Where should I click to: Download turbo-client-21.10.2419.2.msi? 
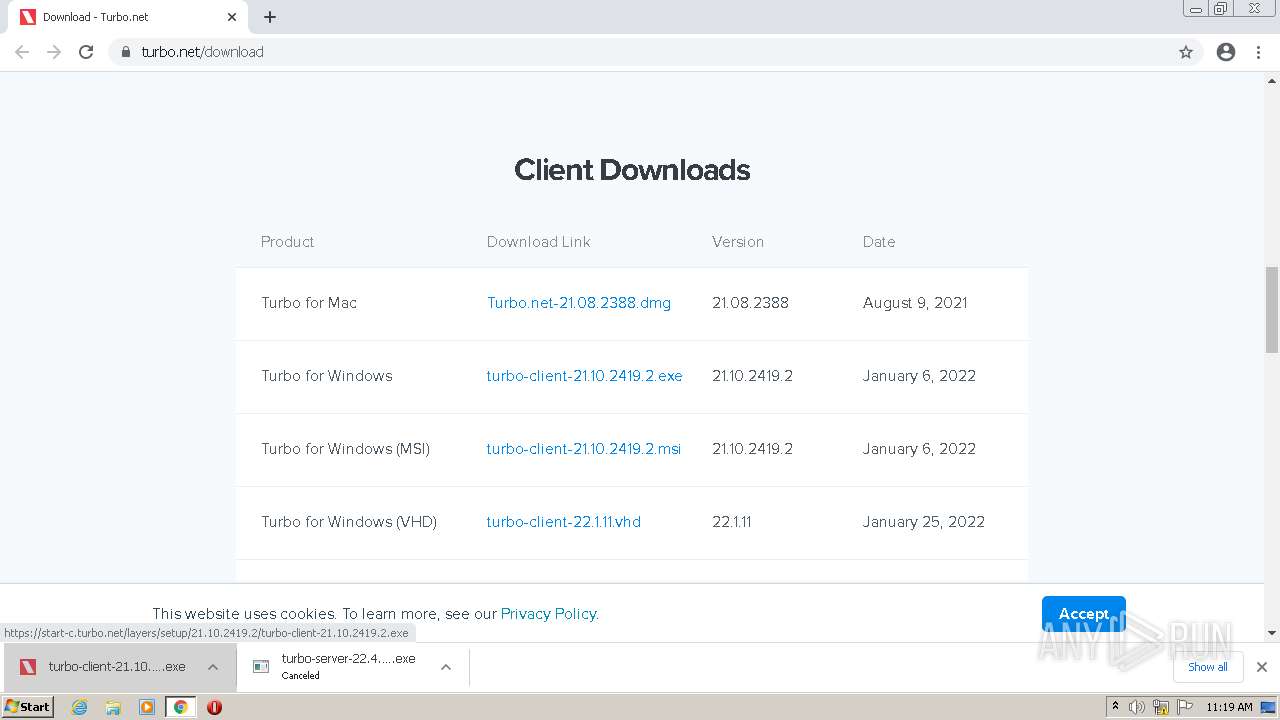pyautogui.click(x=584, y=449)
